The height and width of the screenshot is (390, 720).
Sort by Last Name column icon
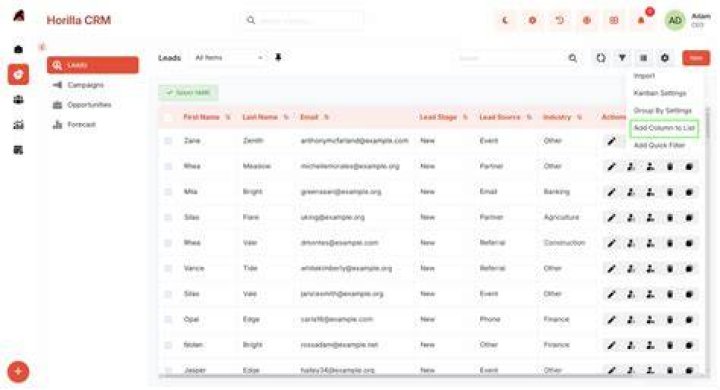coord(286,117)
